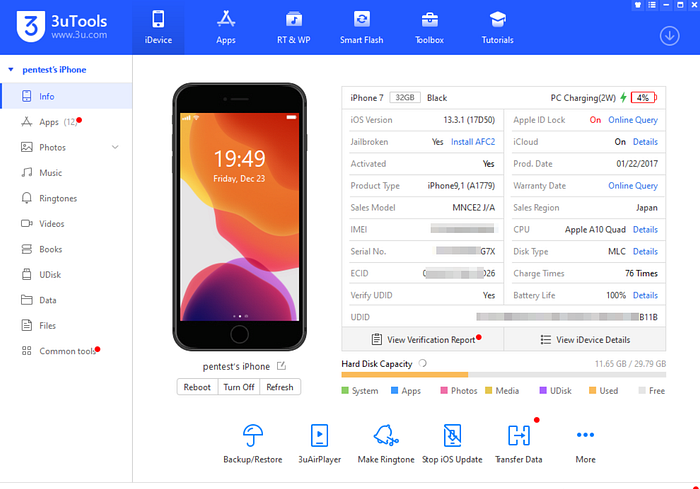Screen dimensions: 700x489
Task: Expand the Photos chevron
Action: click(x=115, y=147)
